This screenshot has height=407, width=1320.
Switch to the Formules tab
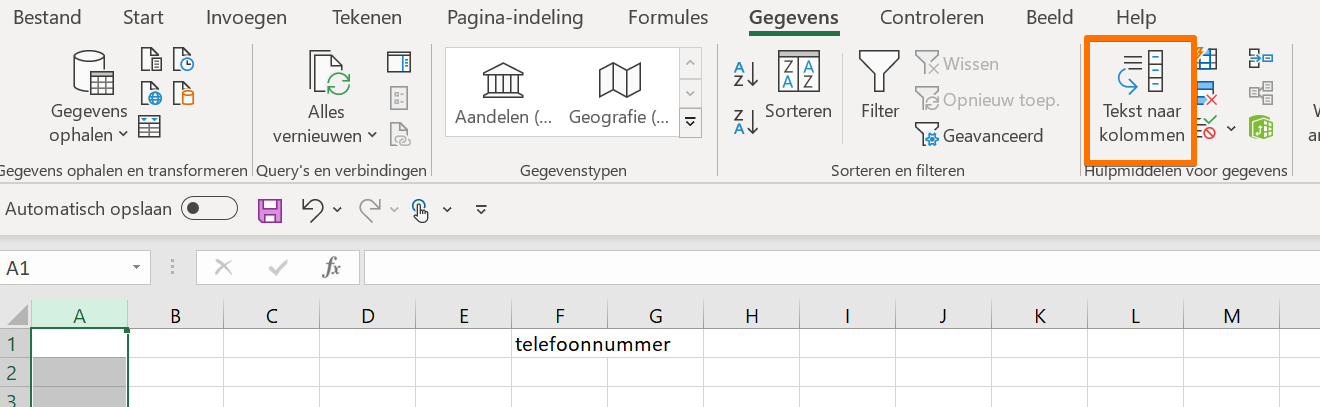[668, 18]
